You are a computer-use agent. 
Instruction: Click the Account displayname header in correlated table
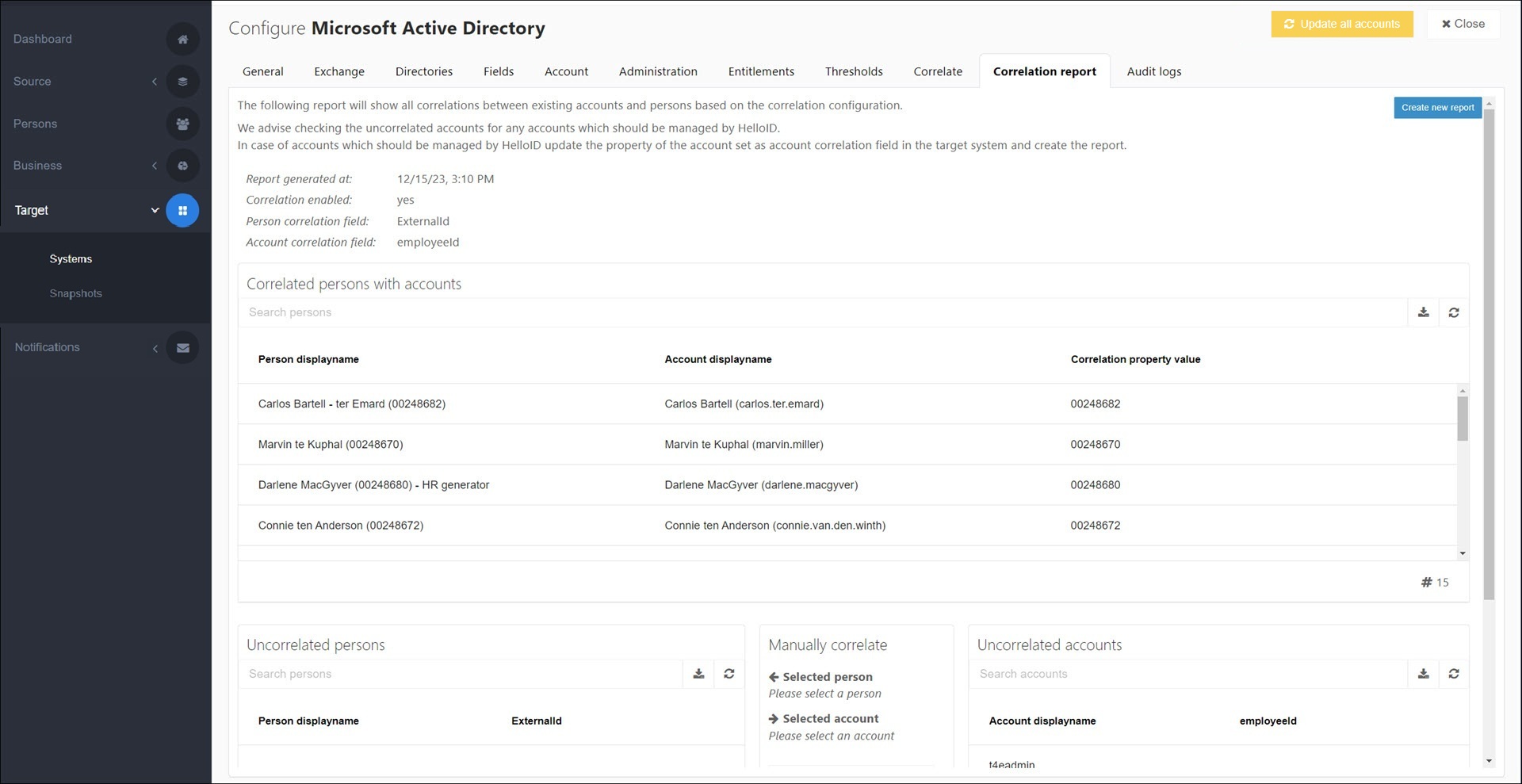click(x=717, y=359)
